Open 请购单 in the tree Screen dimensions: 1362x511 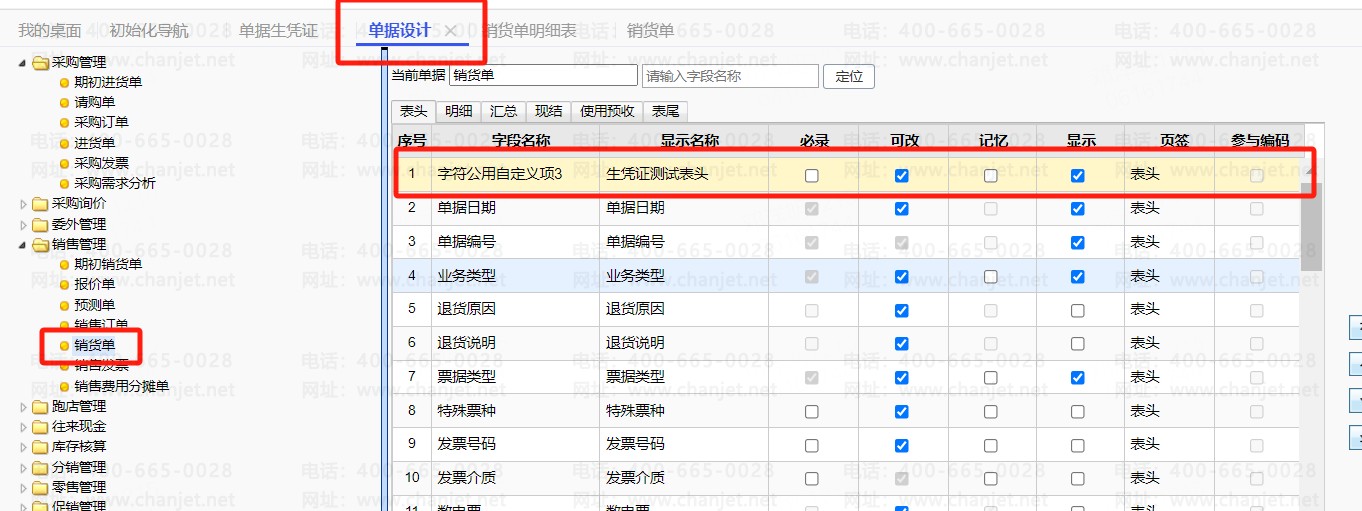click(x=94, y=102)
